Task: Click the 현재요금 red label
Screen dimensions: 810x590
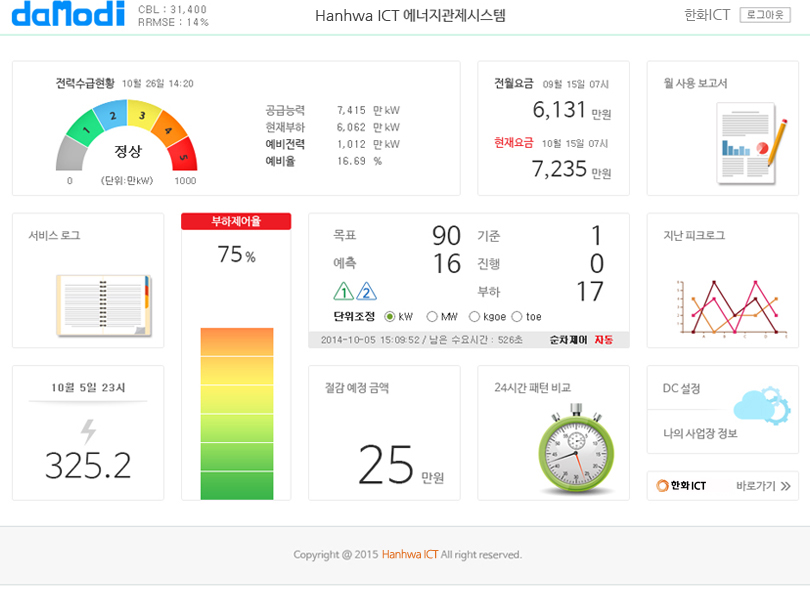Action: (x=513, y=143)
